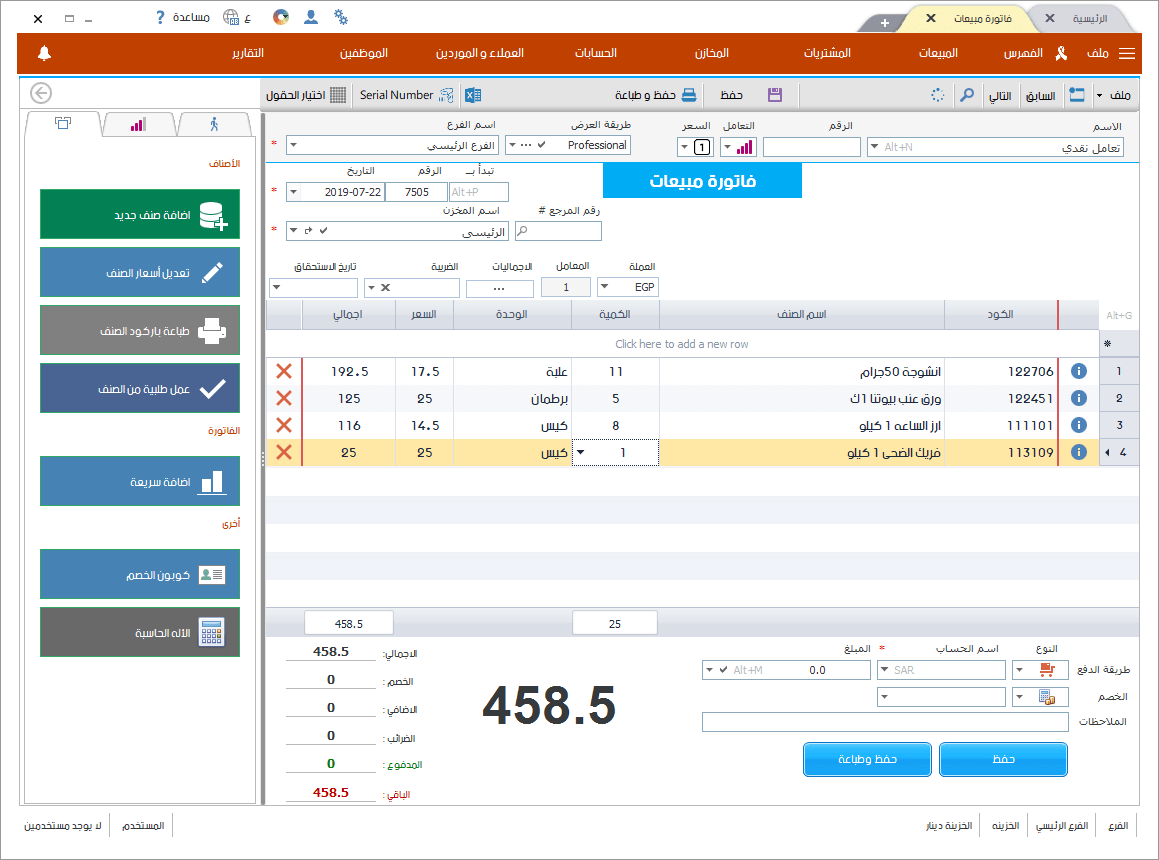Screen dimensions: 1159x860
Task: Open the quantity dropdown arrow in selected row
Action: 581,452
